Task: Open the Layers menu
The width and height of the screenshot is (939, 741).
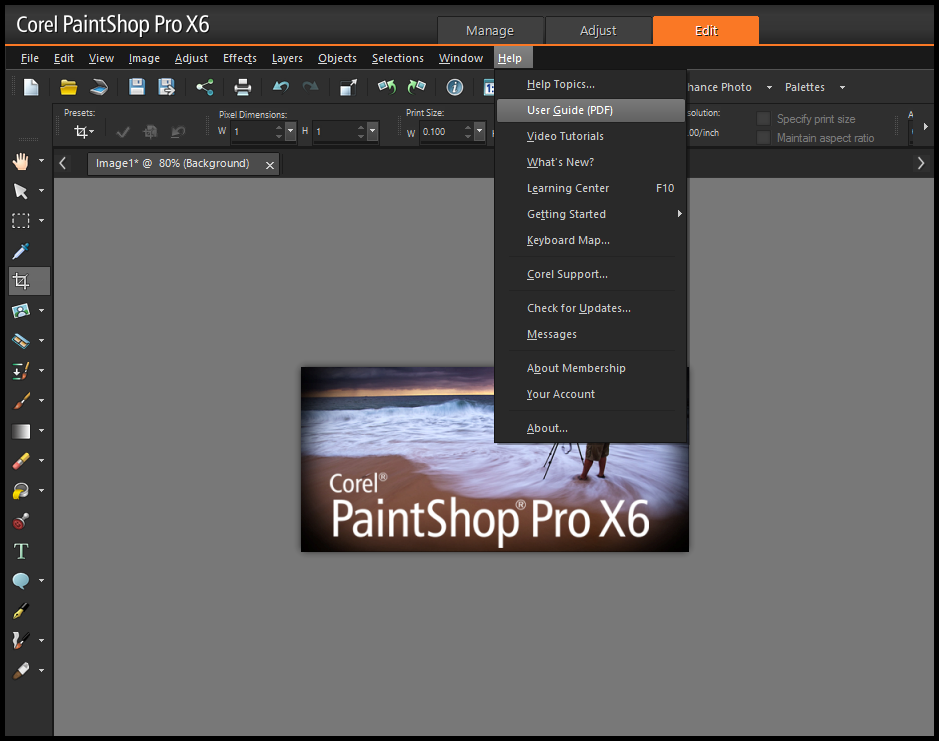Action: tap(287, 58)
